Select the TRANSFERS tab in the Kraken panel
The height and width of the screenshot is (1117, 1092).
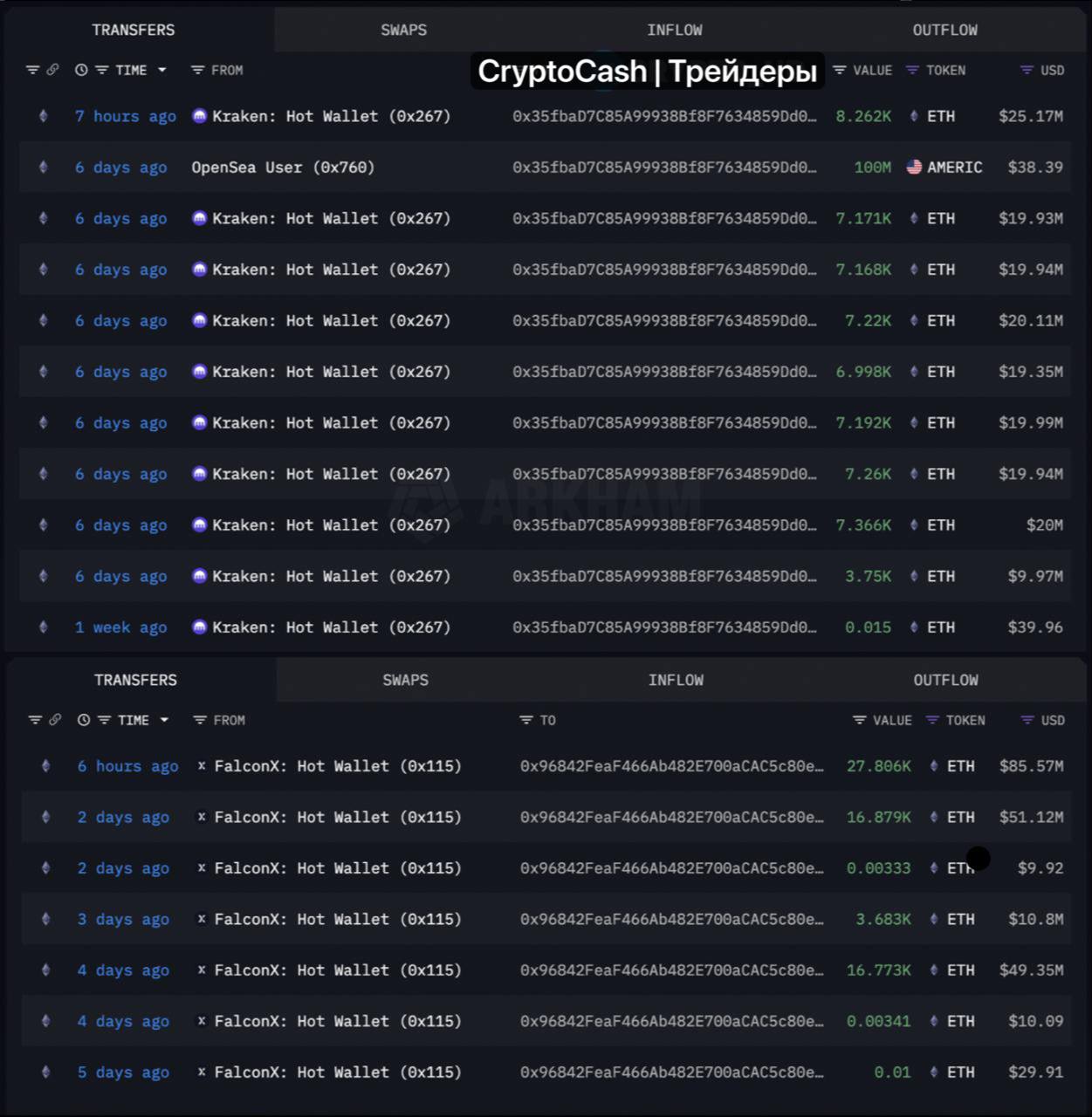tap(134, 30)
